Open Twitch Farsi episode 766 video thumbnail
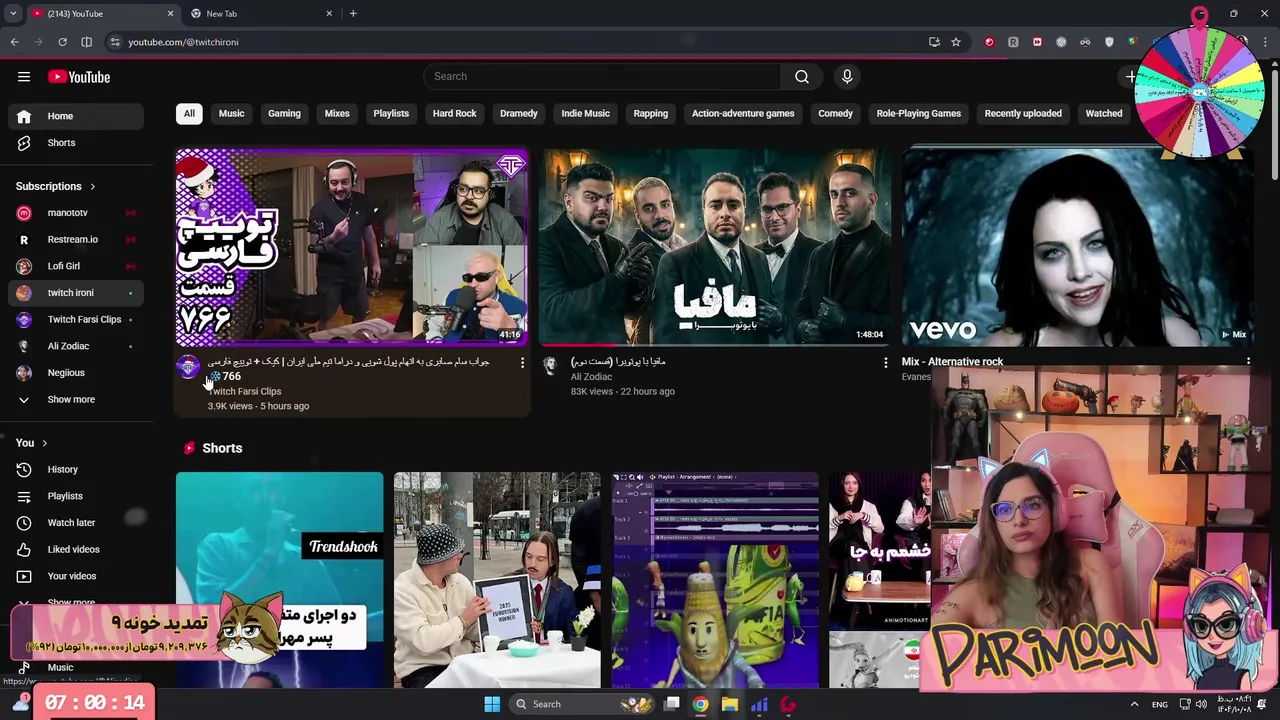 [x=351, y=247]
